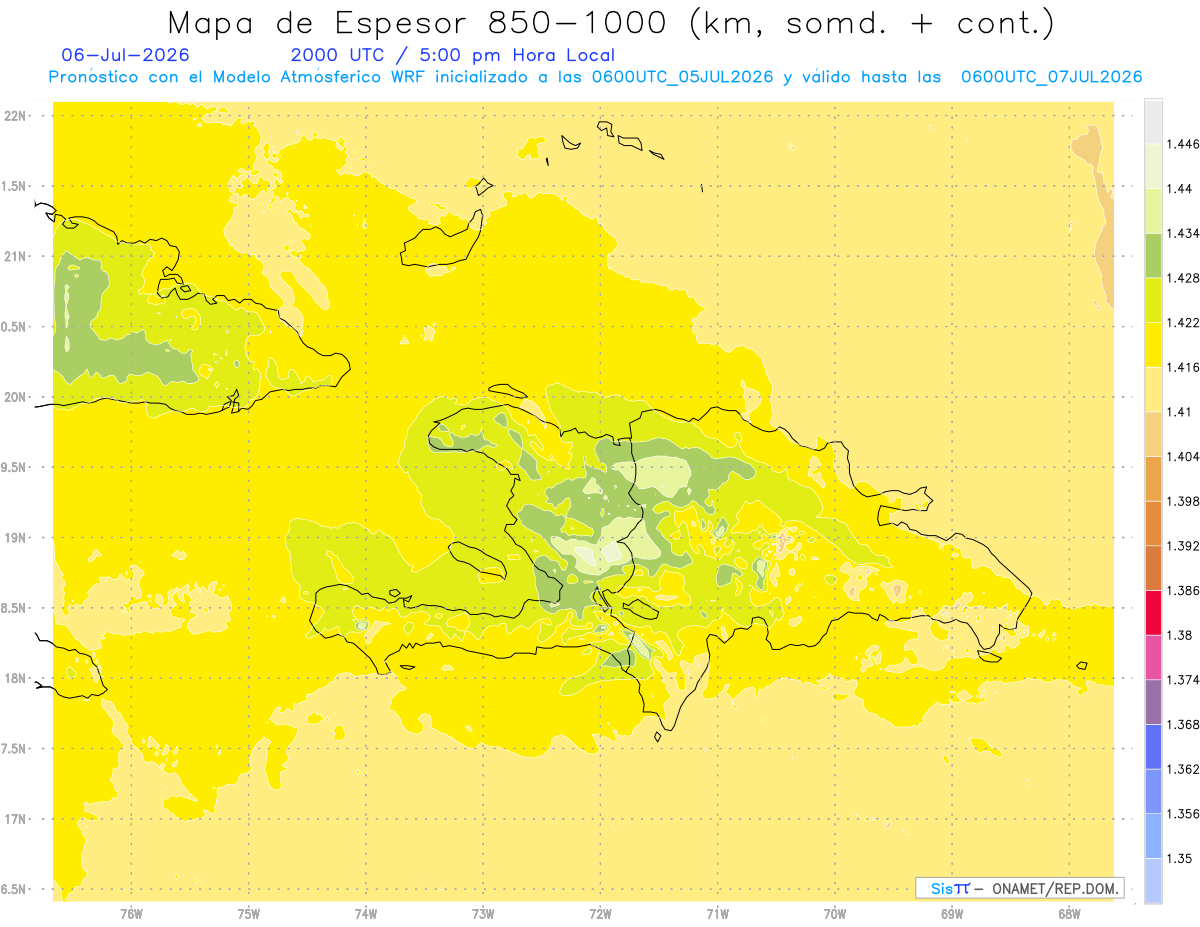Click the "1.398" colorbar value
This screenshot has width=1200, height=927.
(x=1184, y=501)
